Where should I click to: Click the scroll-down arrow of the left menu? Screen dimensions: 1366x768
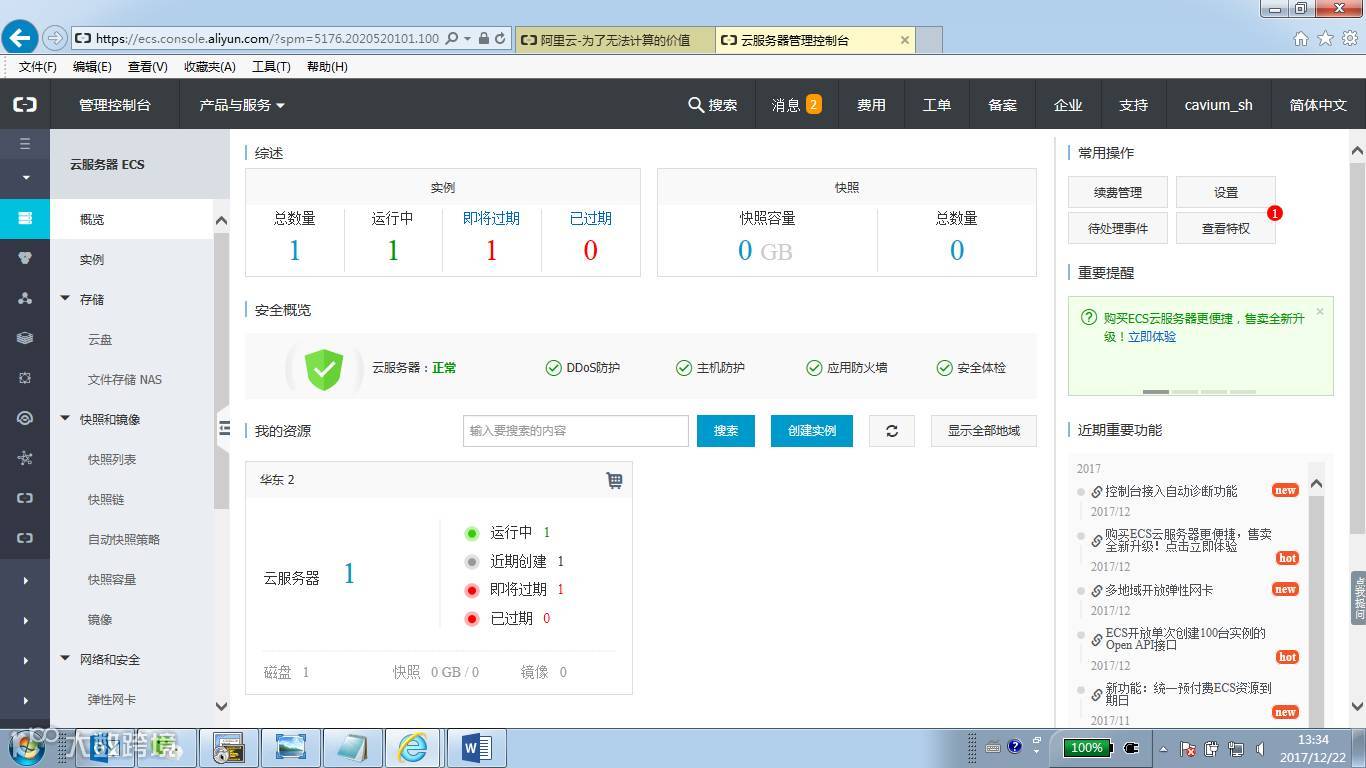tap(222, 706)
